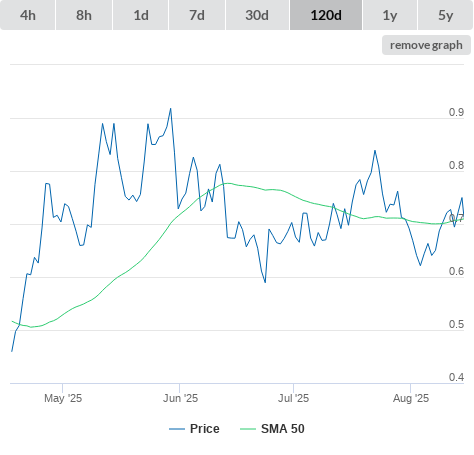Viewport: 474px width, 455px height.
Task: Click the green SMA 50 legend line marker
Action: pyautogui.click(x=248, y=429)
